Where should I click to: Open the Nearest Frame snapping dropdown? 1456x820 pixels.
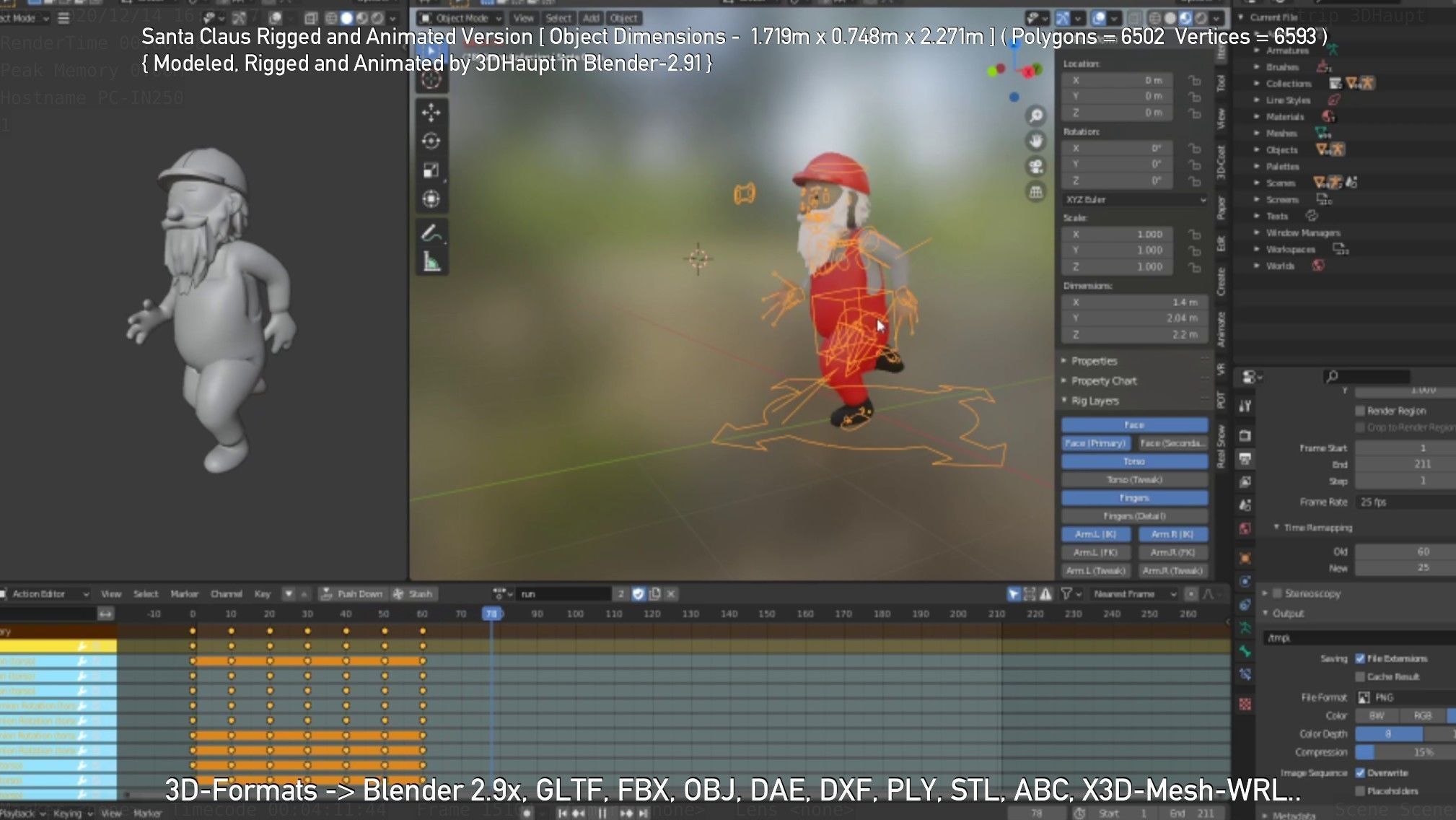pyautogui.click(x=1133, y=594)
